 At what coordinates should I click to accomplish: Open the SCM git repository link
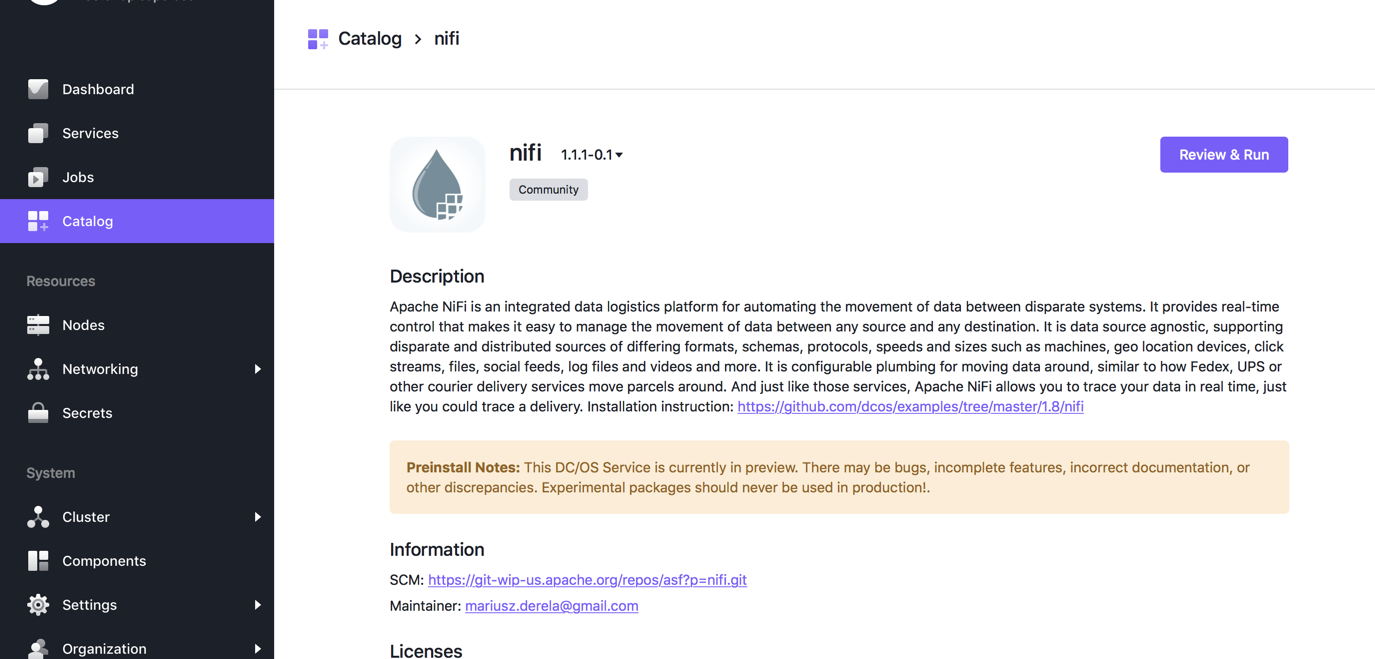[587, 580]
